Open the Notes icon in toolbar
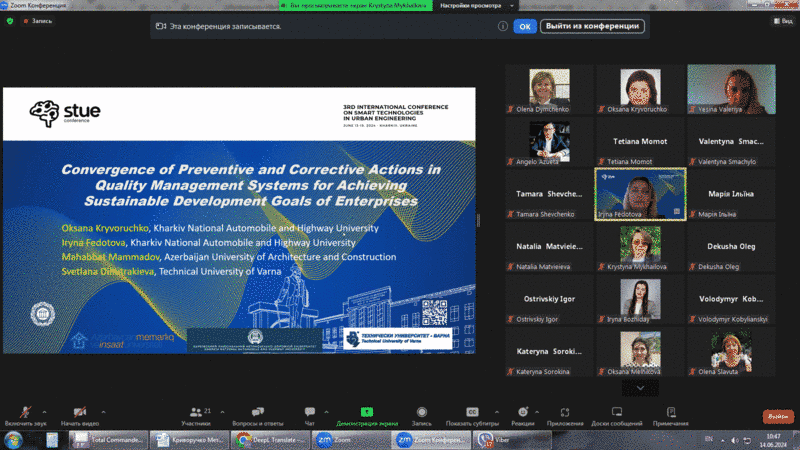This screenshot has height=450, width=800. 671,412
